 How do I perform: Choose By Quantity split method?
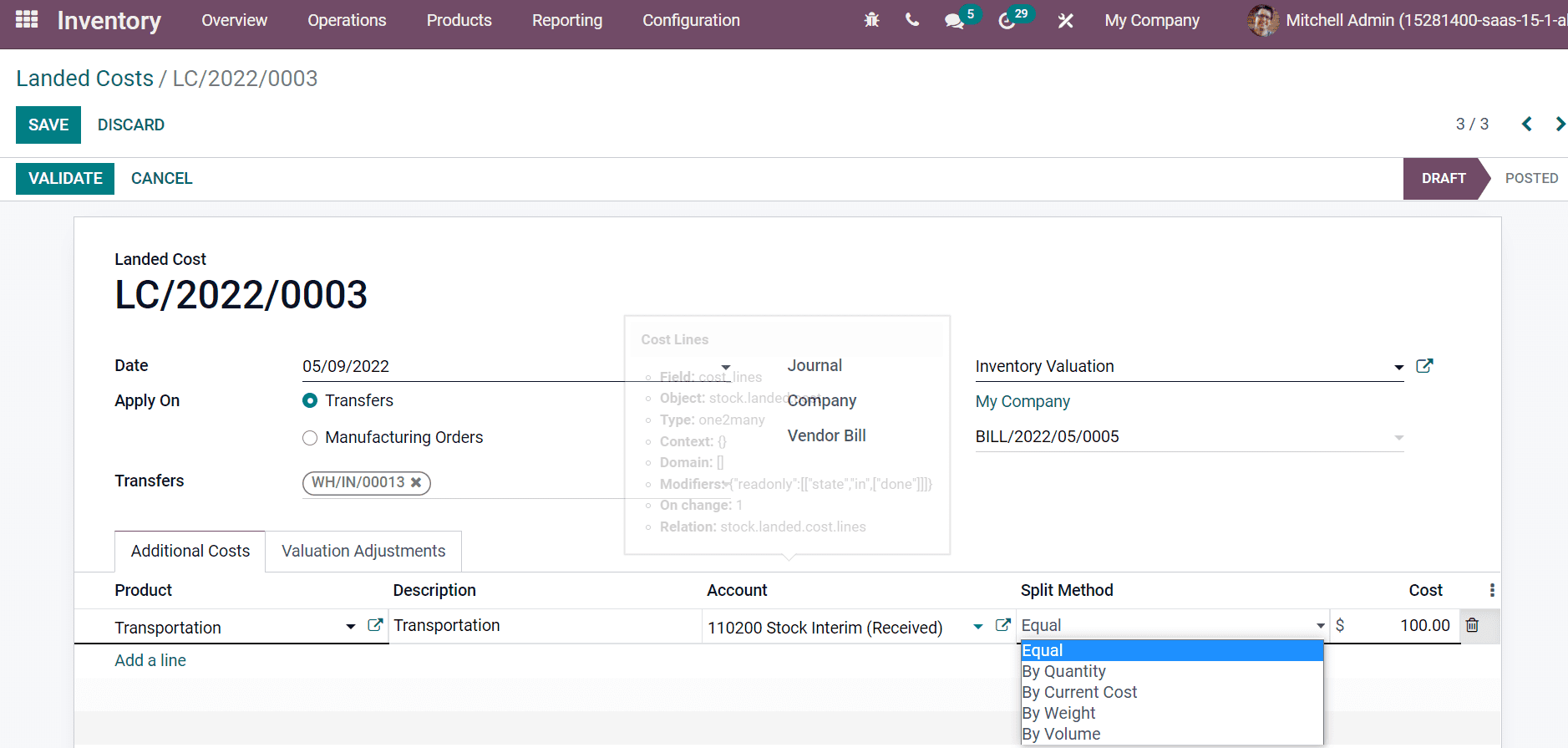pyautogui.click(x=1172, y=671)
